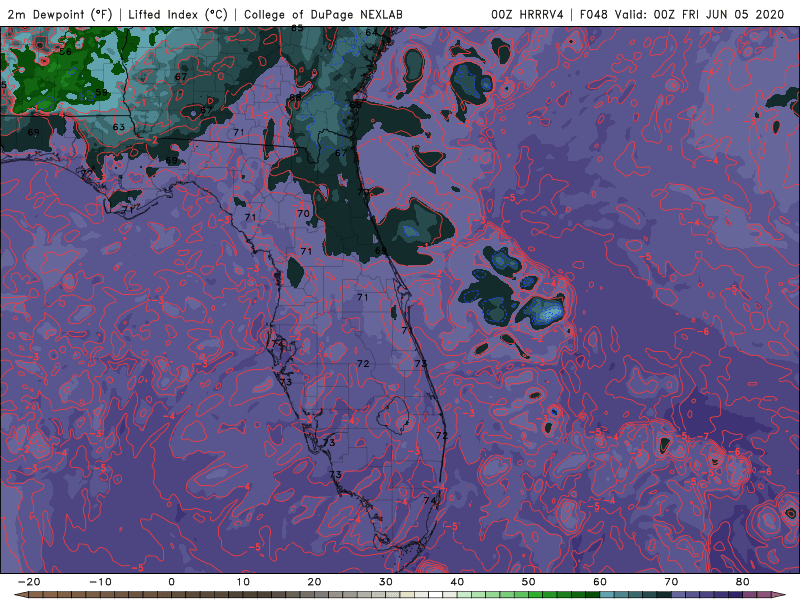Click the "00Z HRRRV4" model run label
This screenshot has height=600, width=800.
[527, 14]
